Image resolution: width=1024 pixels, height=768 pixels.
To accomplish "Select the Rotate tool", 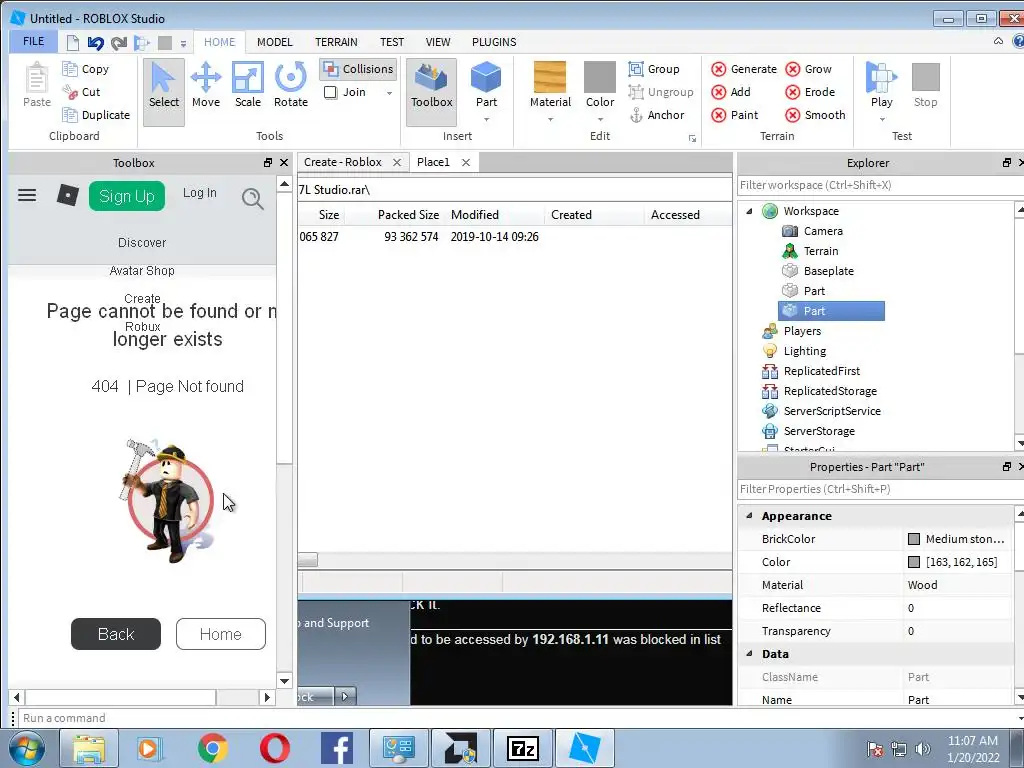I will pyautogui.click(x=291, y=86).
